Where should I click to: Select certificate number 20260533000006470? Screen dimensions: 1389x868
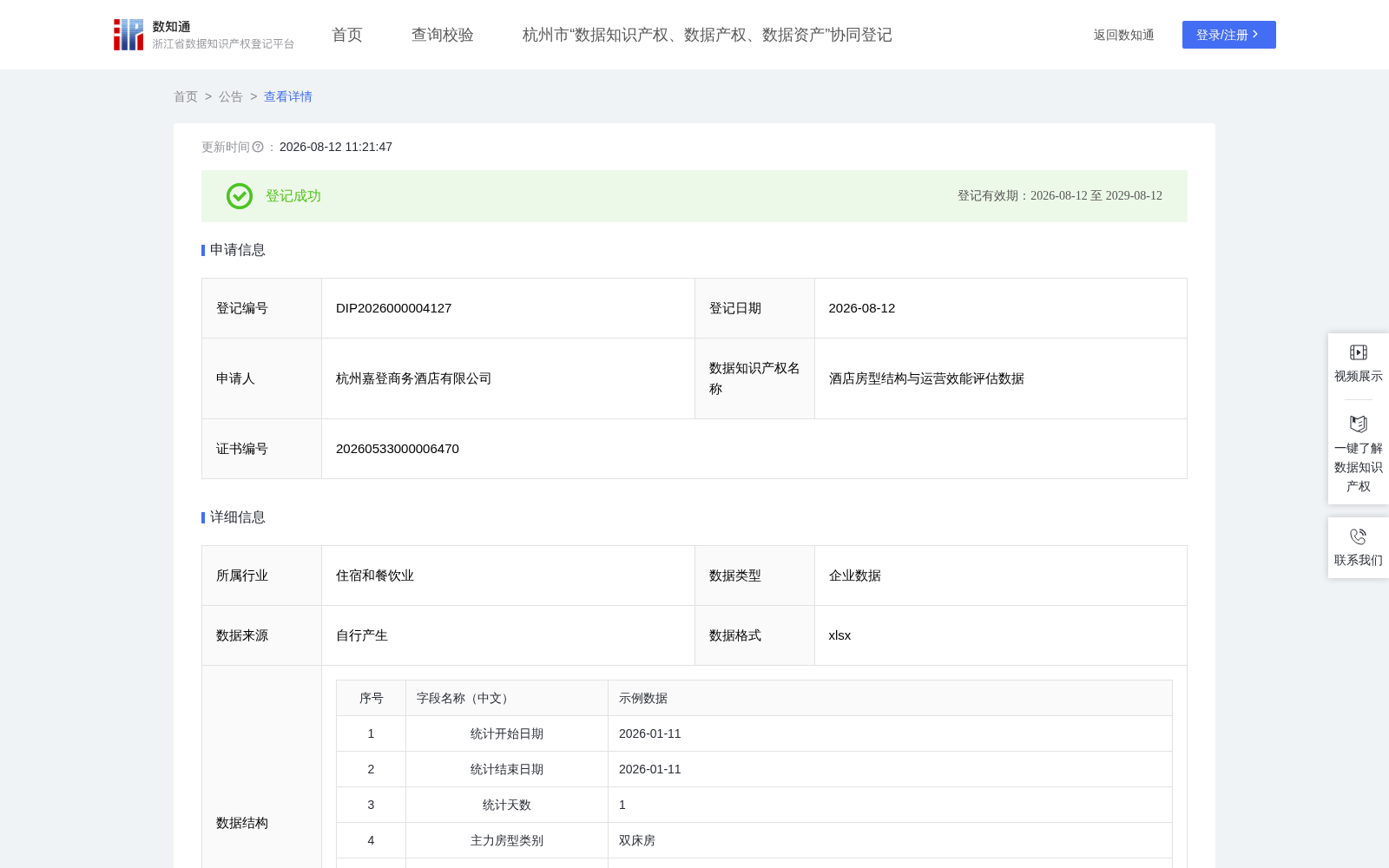[398, 449]
